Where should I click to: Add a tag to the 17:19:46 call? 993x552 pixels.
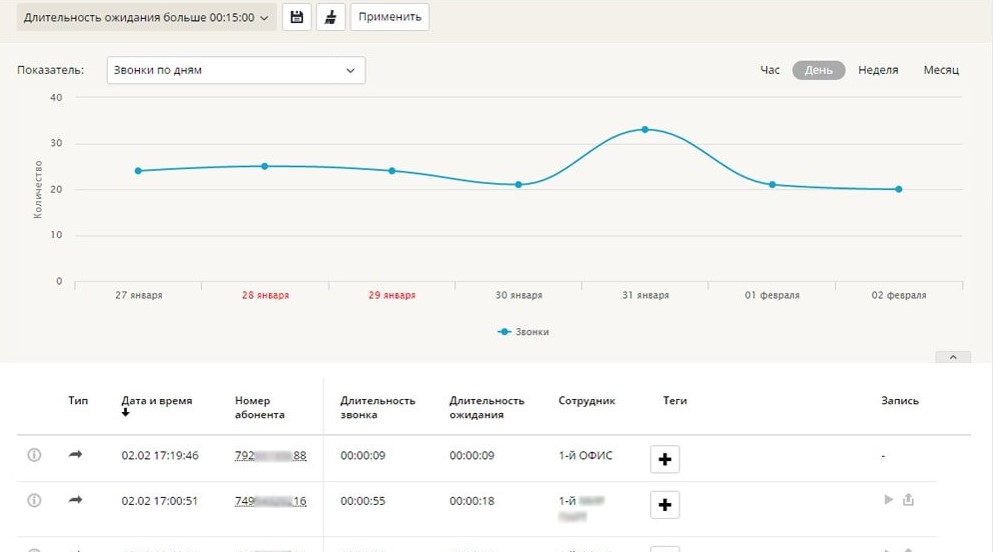point(665,459)
